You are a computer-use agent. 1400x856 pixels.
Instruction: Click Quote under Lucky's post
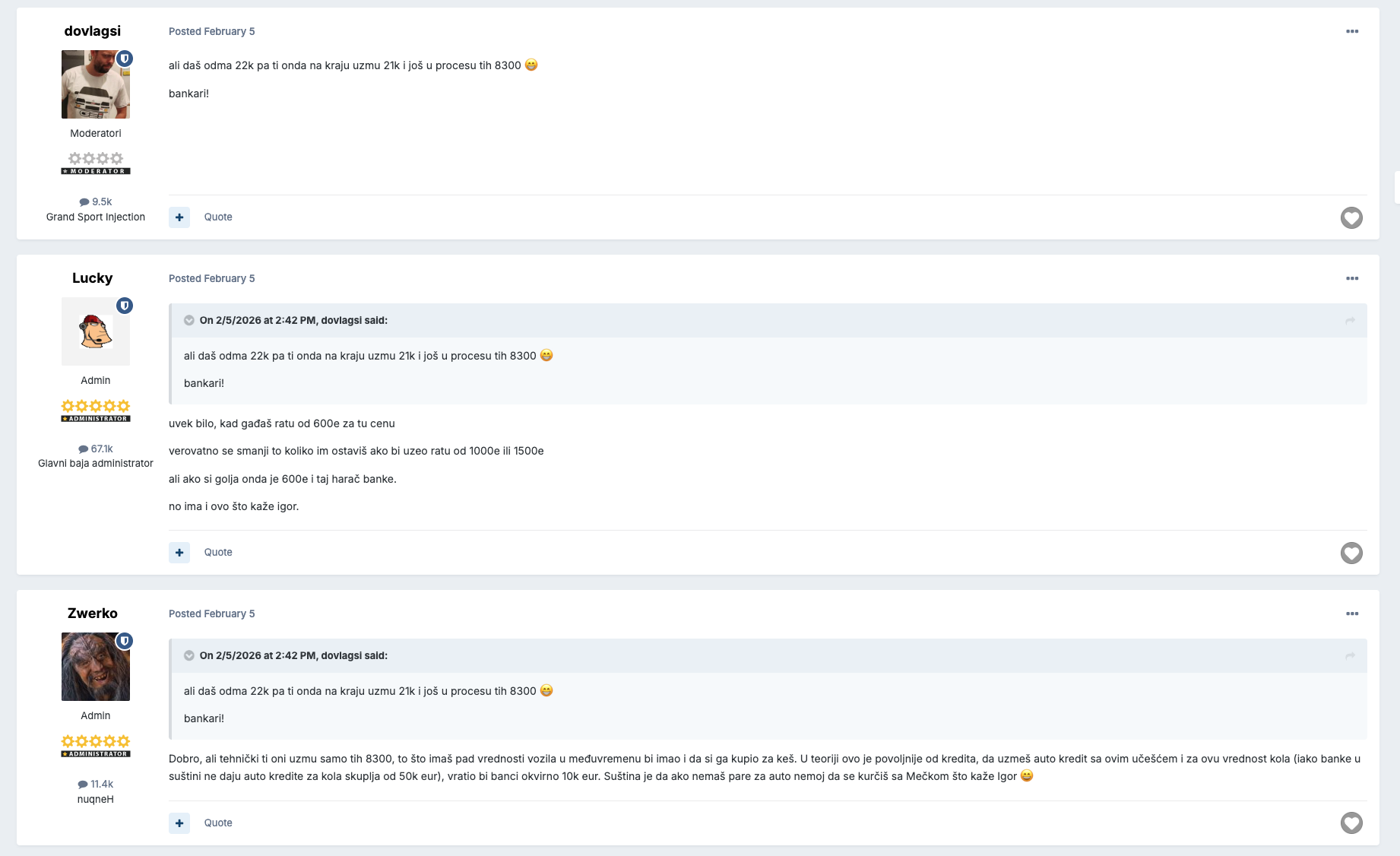click(x=218, y=553)
